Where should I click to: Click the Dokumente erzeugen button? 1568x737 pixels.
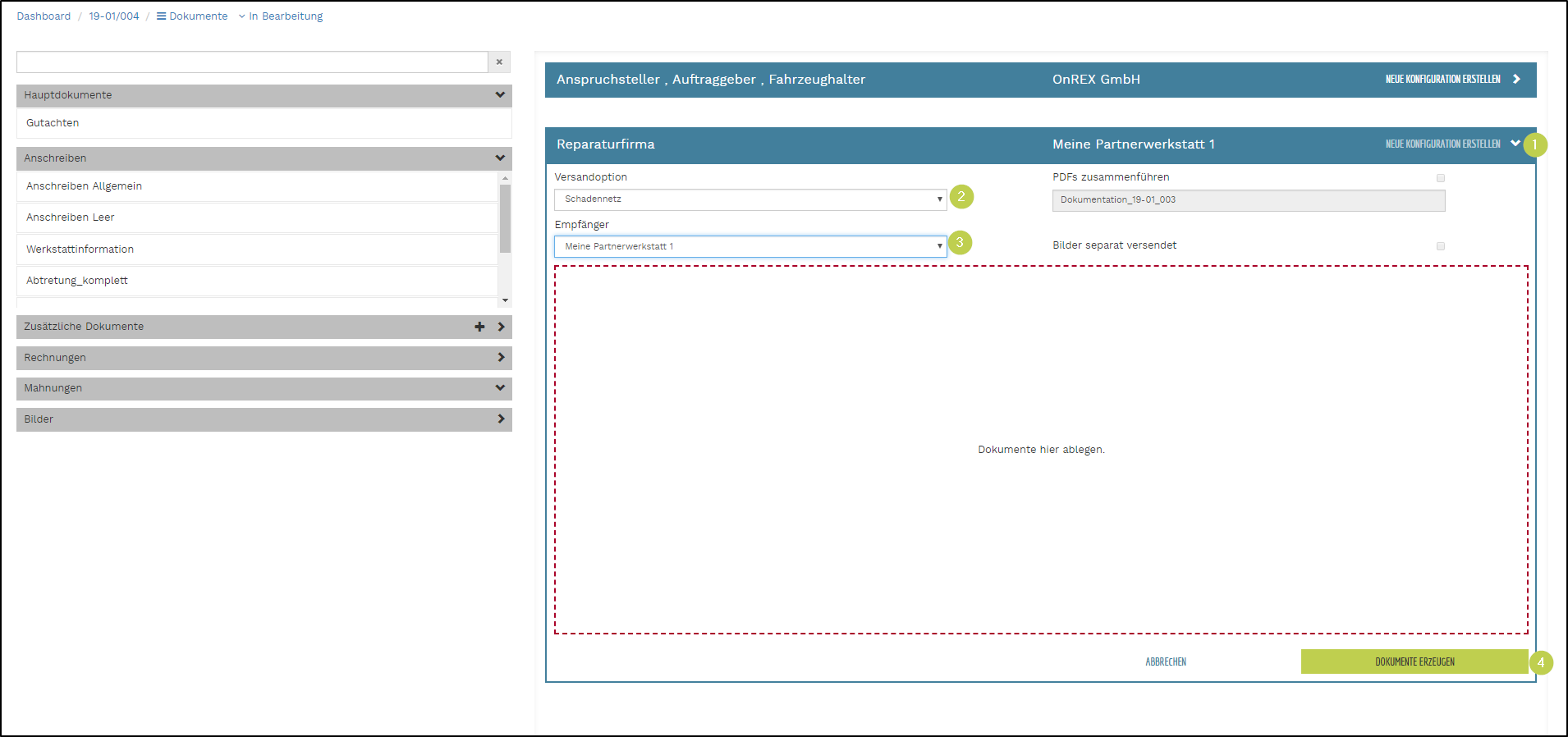point(1414,662)
